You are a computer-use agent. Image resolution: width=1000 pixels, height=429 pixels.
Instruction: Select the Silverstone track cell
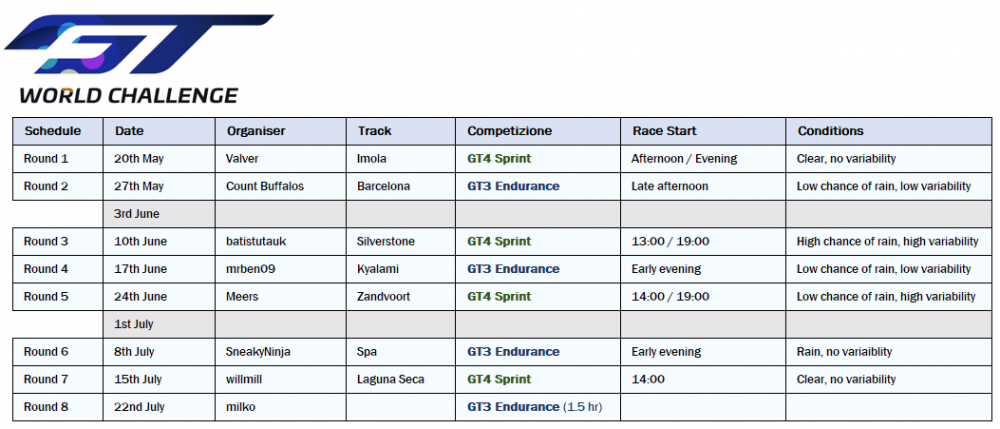(x=385, y=241)
